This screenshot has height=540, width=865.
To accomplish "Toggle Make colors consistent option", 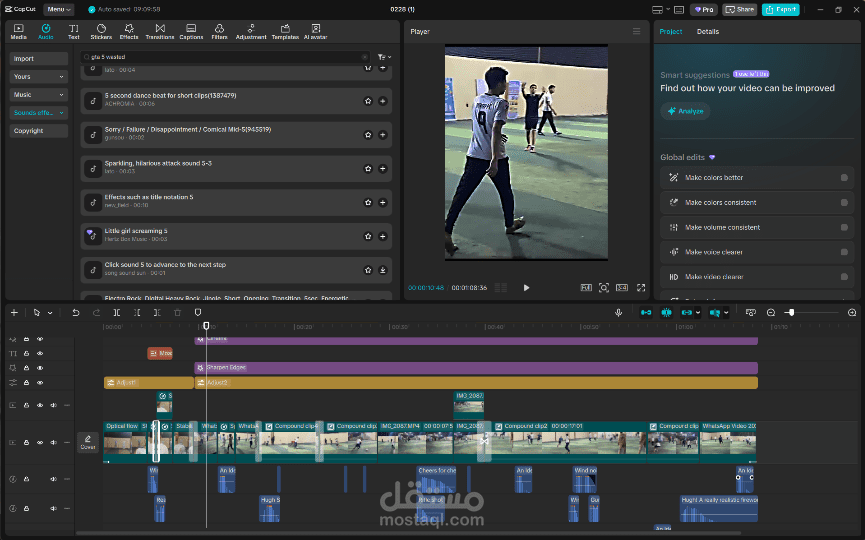I will click(844, 202).
